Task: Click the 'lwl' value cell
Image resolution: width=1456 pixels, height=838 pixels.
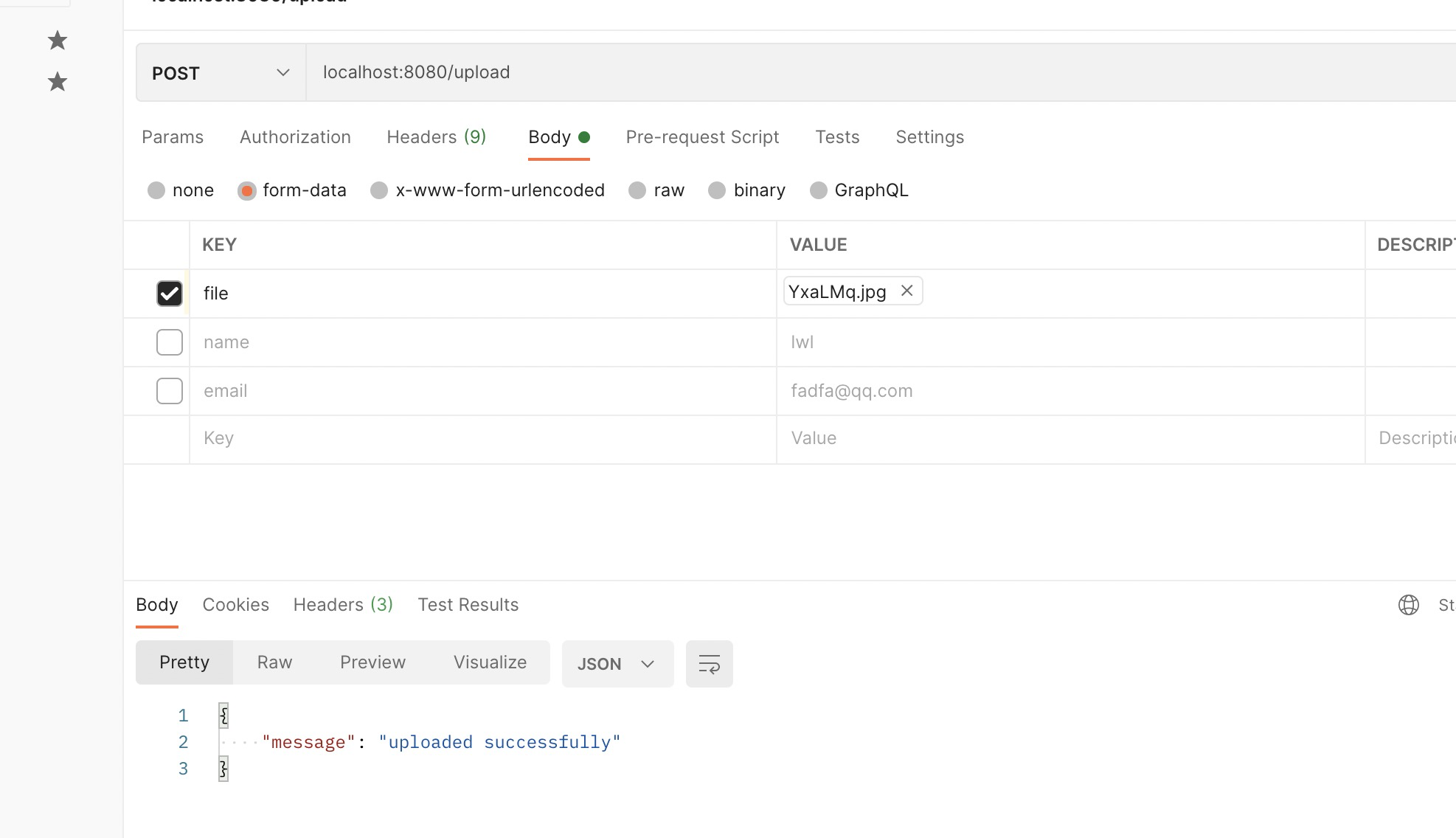Action: 1070,342
